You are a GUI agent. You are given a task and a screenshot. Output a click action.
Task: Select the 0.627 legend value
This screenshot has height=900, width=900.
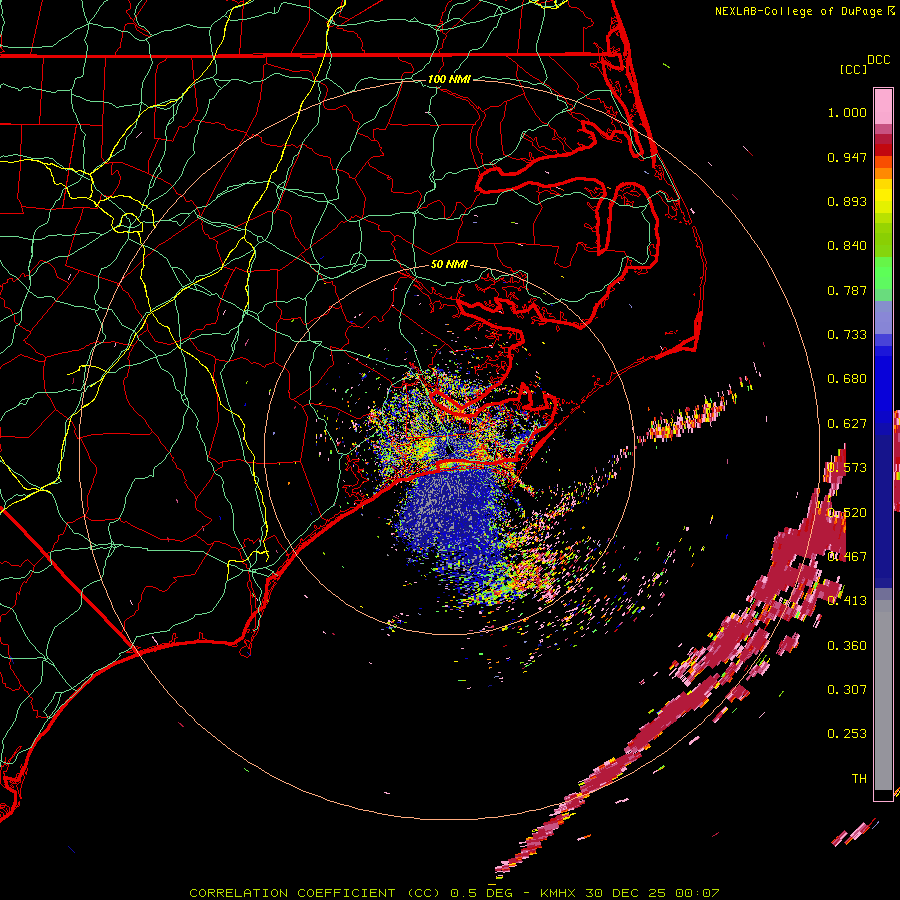tap(847, 424)
